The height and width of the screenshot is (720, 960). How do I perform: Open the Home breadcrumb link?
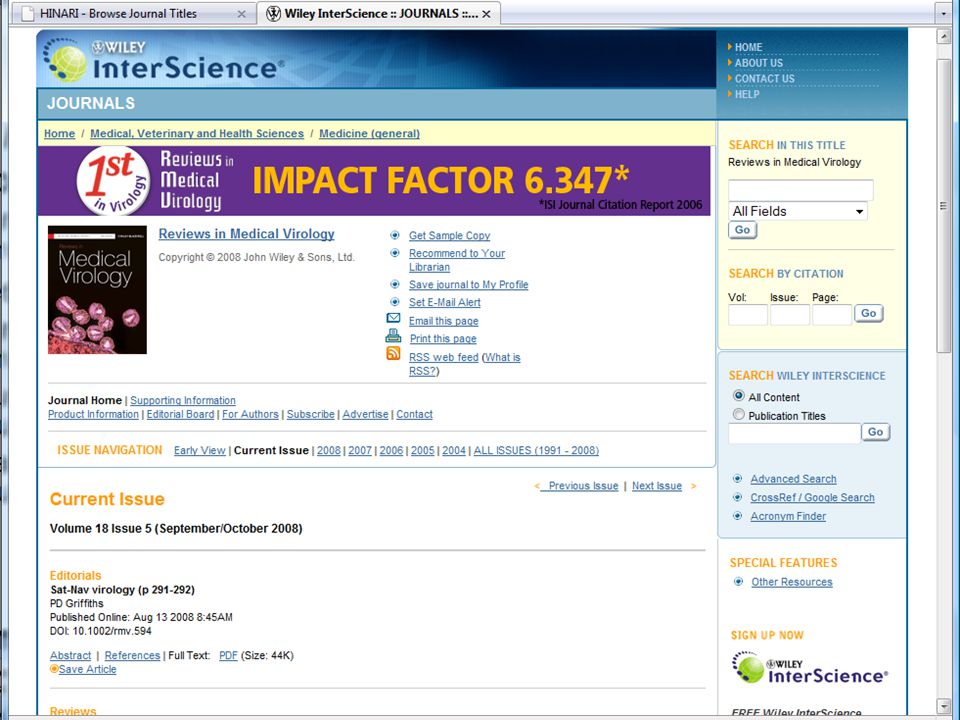59,133
